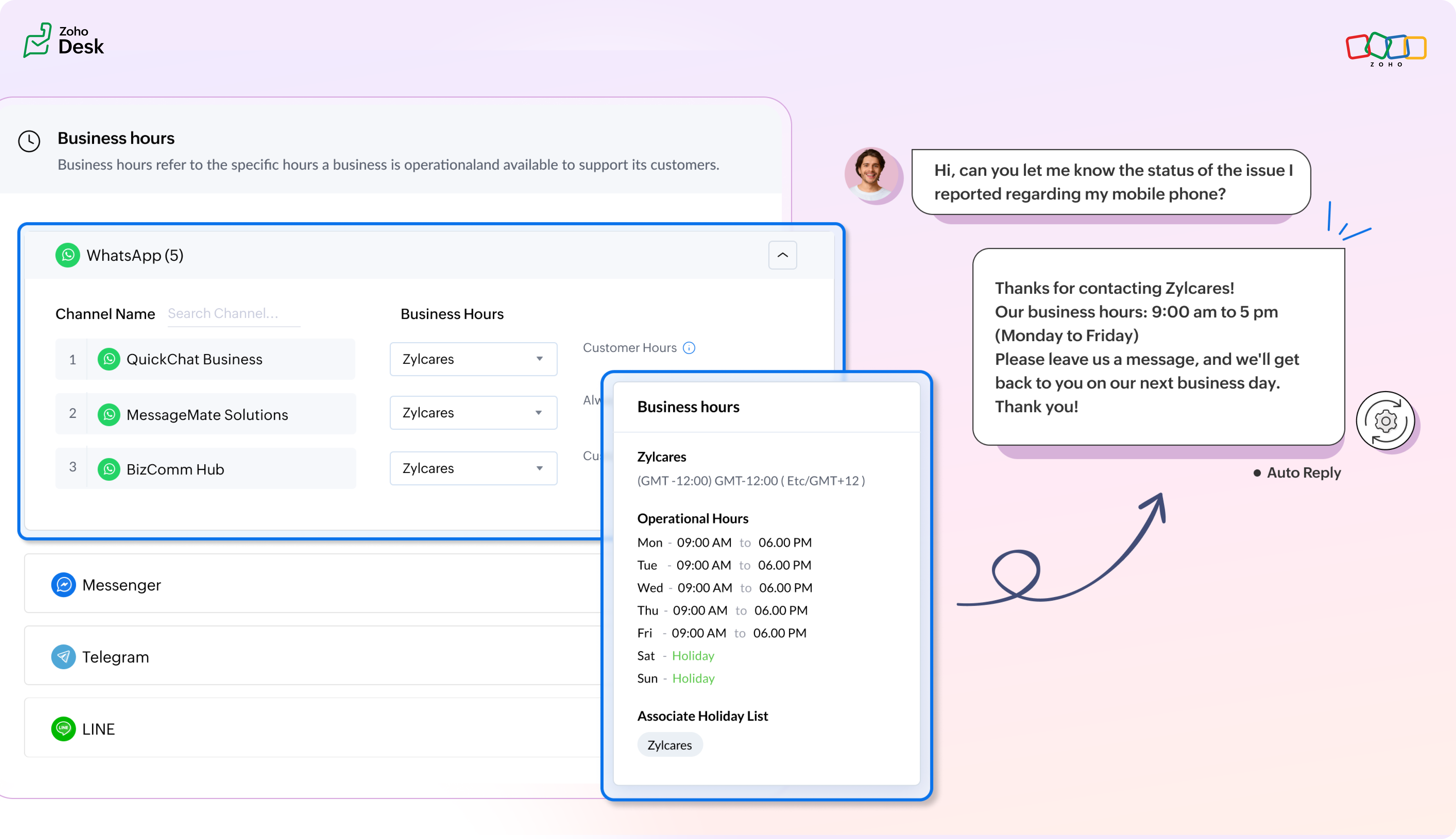Select the BizComm Hub channel row
This screenshot has height=839, width=1456.
pyautogui.click(x=205, y=469)
